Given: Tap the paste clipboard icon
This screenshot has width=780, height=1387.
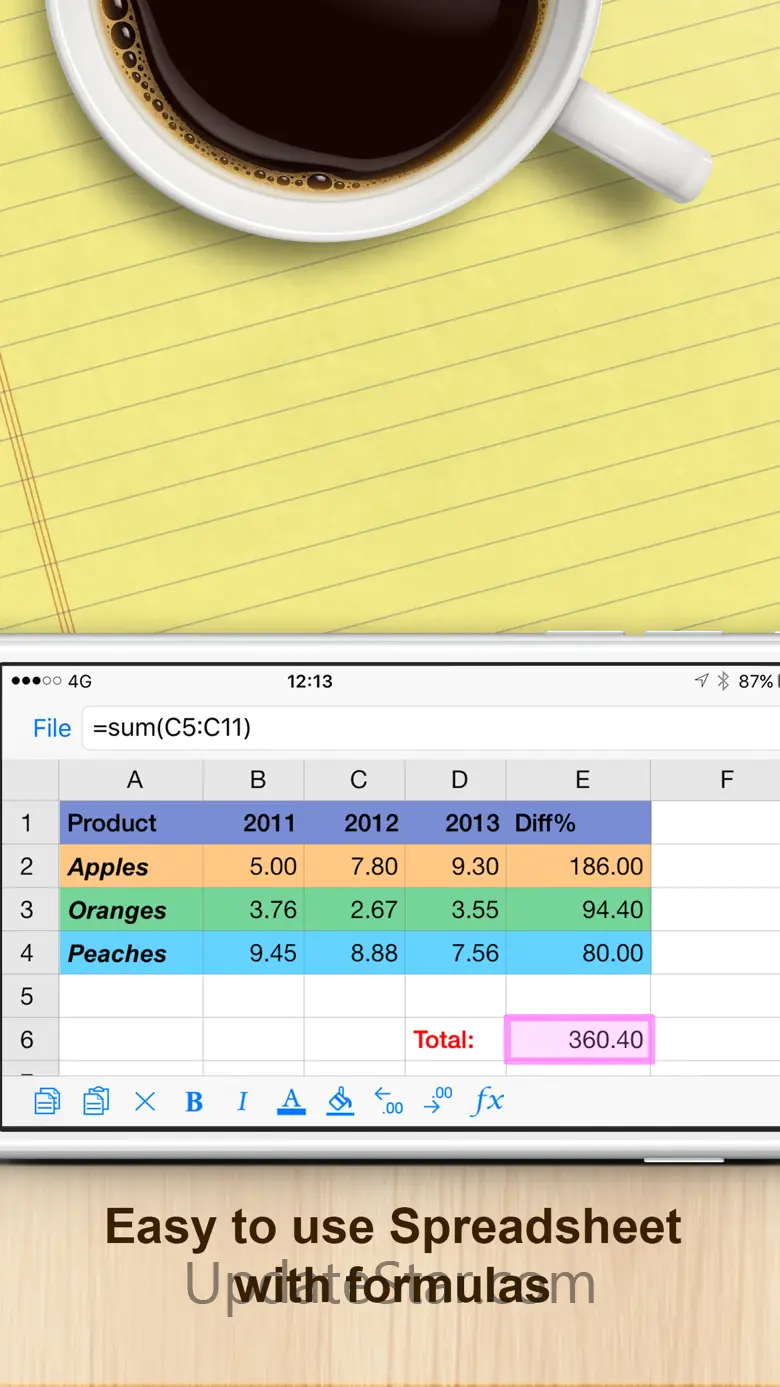Looking at the screenshot, I should (x=96, y=1101).
